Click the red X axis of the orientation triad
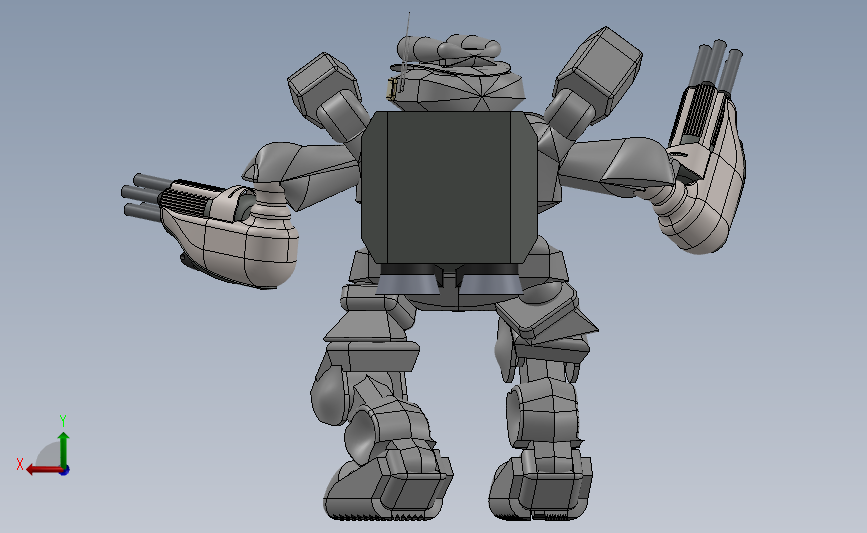 point(44,470)
